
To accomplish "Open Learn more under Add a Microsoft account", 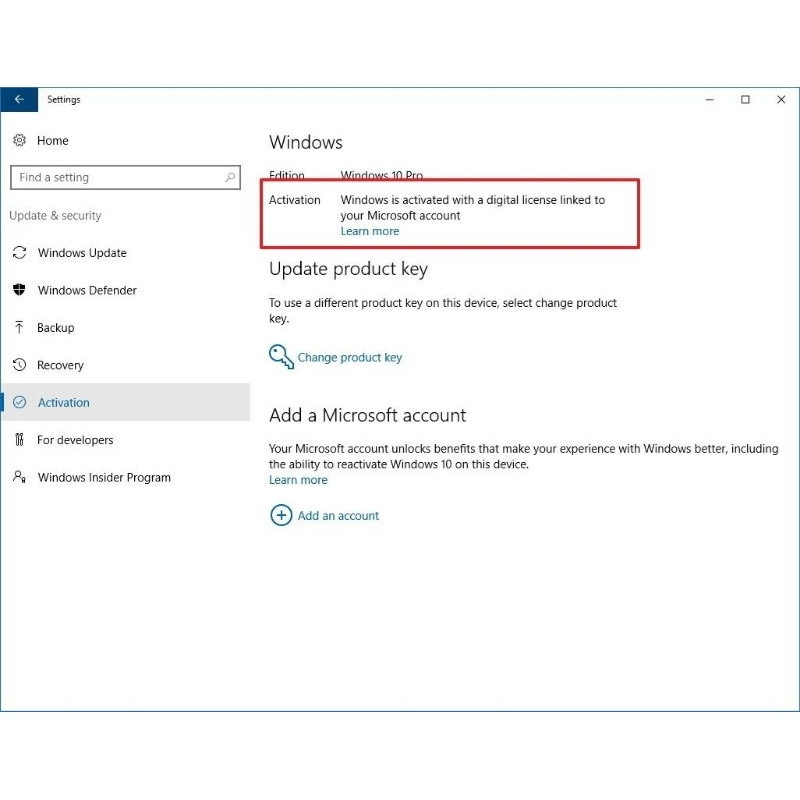I will click(x=298, y=480).
